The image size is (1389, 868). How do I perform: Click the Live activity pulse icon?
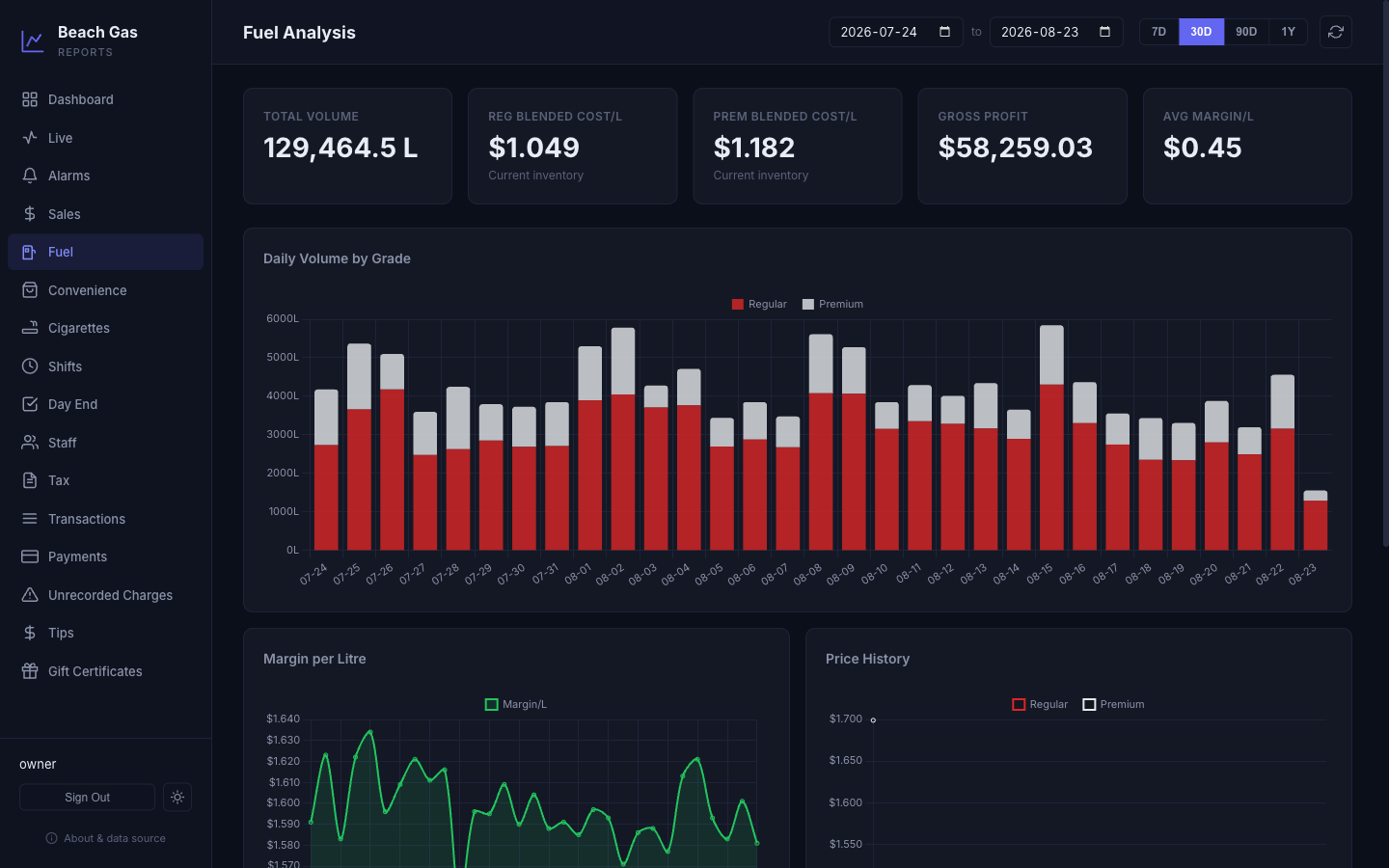click(30, 138)
